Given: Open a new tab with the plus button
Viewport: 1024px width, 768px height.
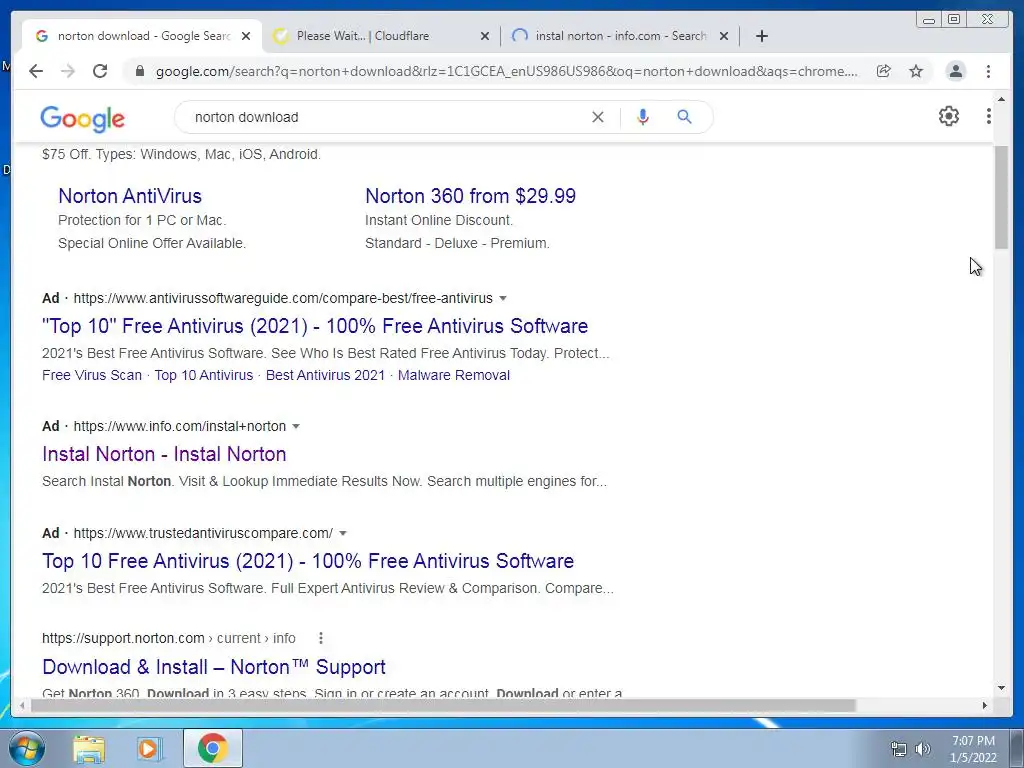Looking at the screenshot, I should pos(761,36).
